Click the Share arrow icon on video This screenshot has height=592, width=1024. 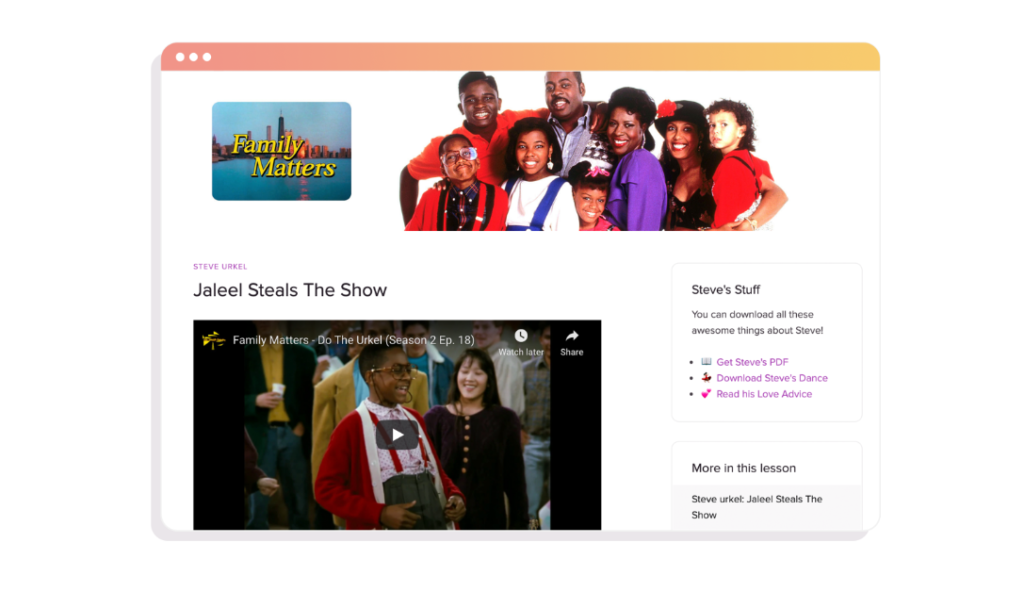pos(572,337)
